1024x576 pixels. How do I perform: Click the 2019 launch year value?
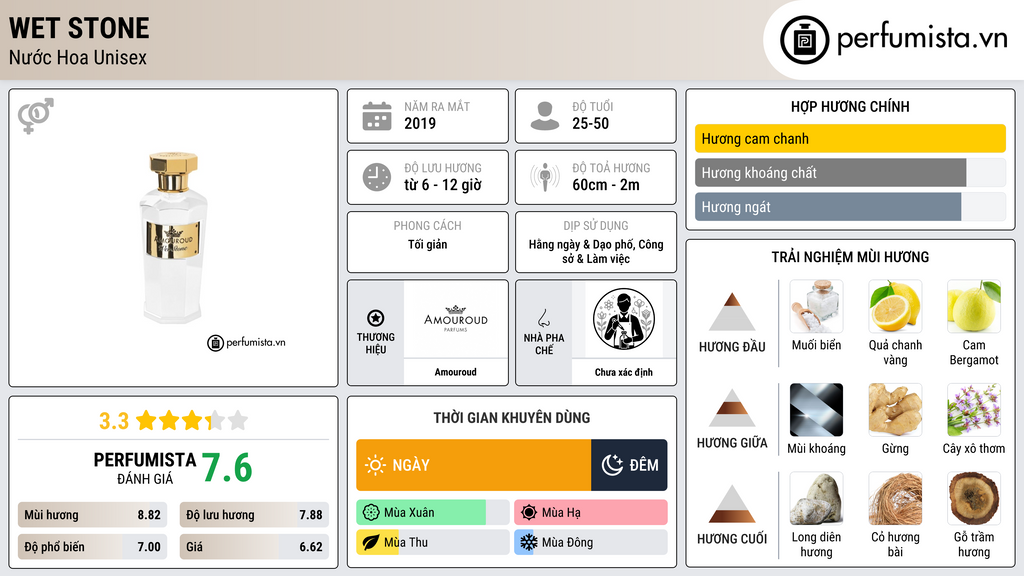(x=420, y=123)
